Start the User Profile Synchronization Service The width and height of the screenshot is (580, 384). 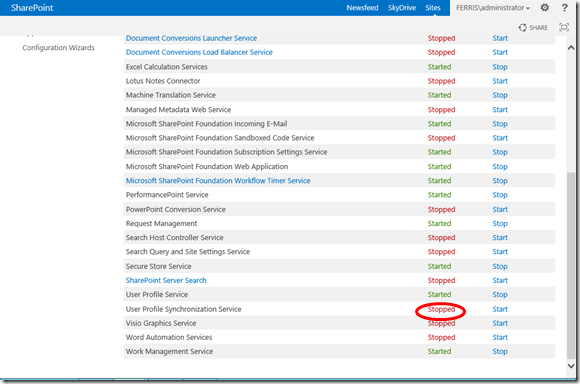pyautogui.click(x=500, y=309)
